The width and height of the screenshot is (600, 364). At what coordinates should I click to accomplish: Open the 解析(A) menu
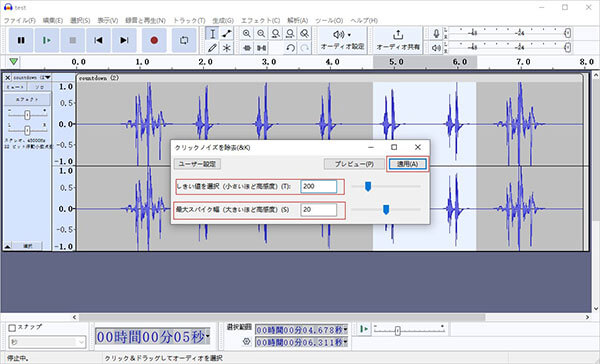tap(297, 20)
